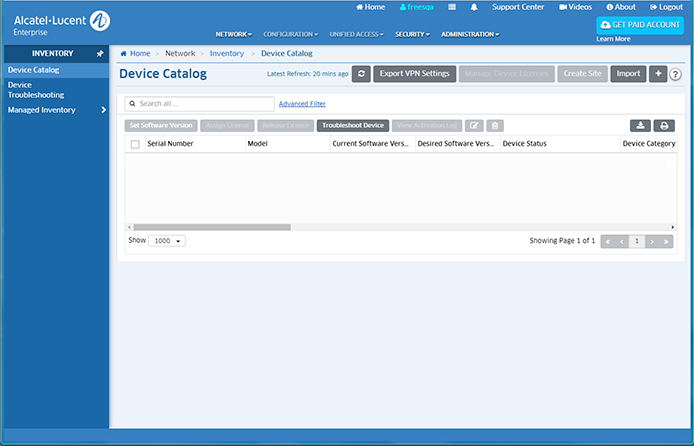Screen dimensions: 694x446
Task: Click the plus add device icon
Action: click(657, 74)
